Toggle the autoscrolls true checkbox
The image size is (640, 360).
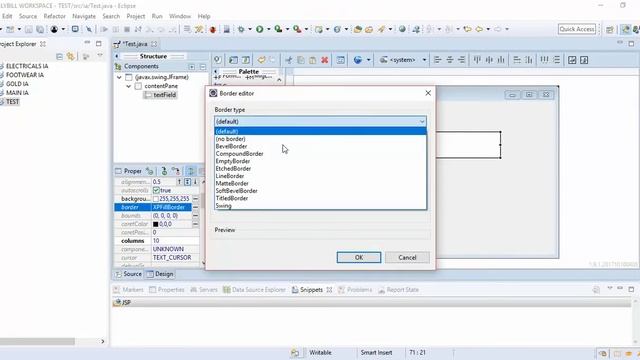coord(156,190)
